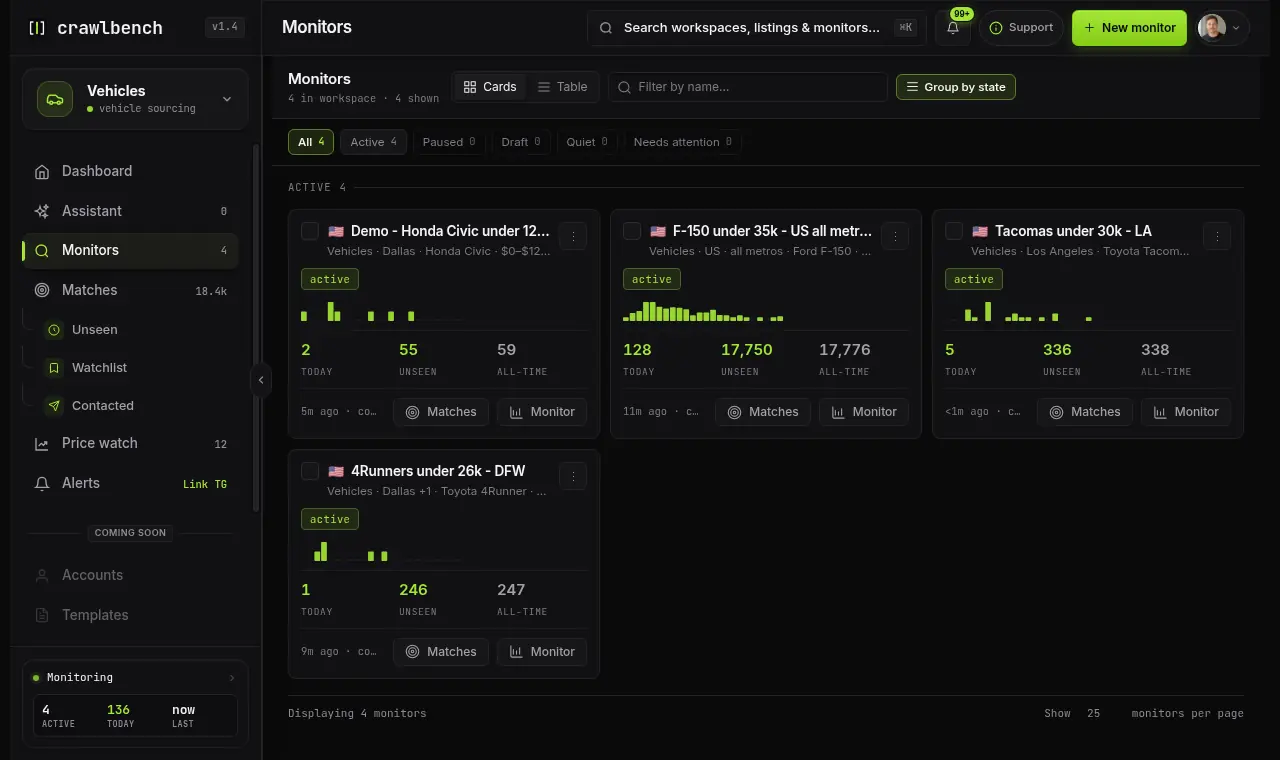Open Monitor details for Honda Civic card
Screen dimensions: 1280x760
click(x=542, y=412)
